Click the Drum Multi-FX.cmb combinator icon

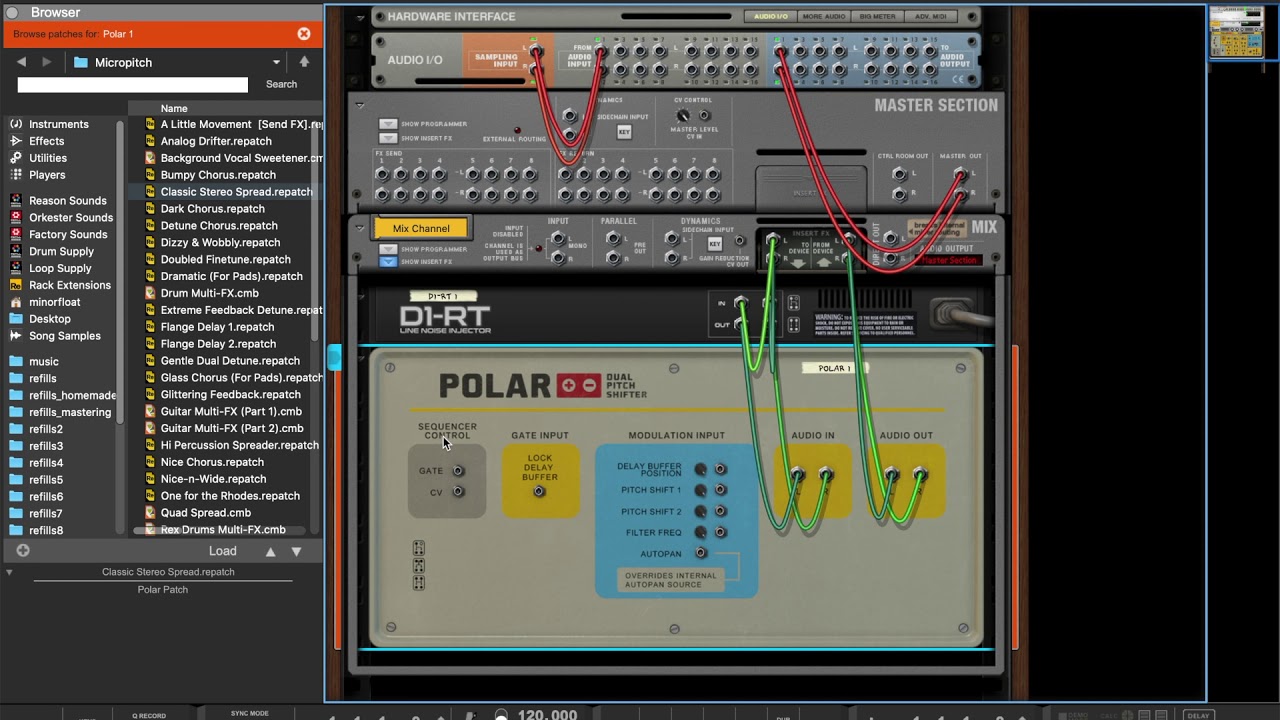(x=150, y=293)
